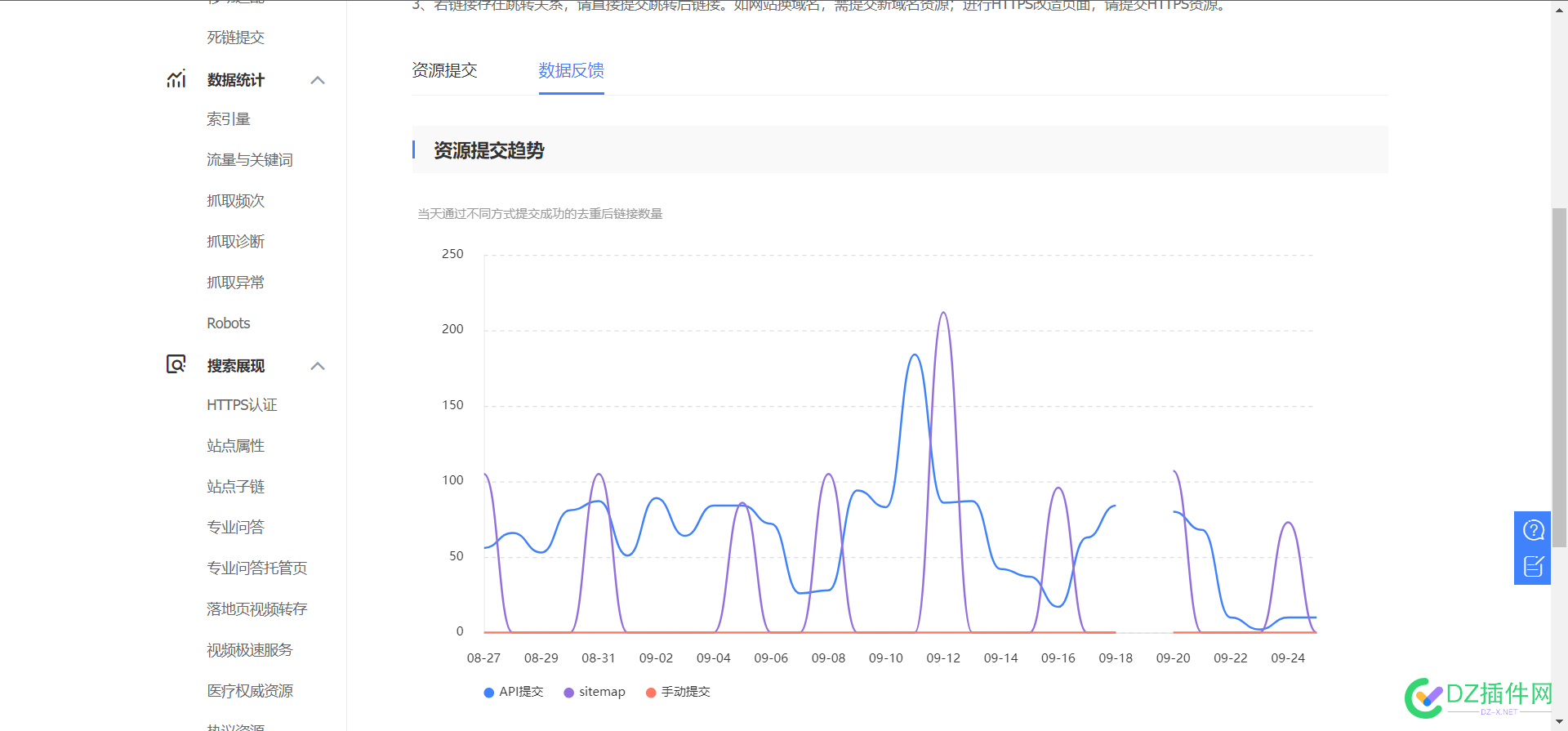
Task: Collapse the 数据统计 section chevron
Action: click(318, 80)
